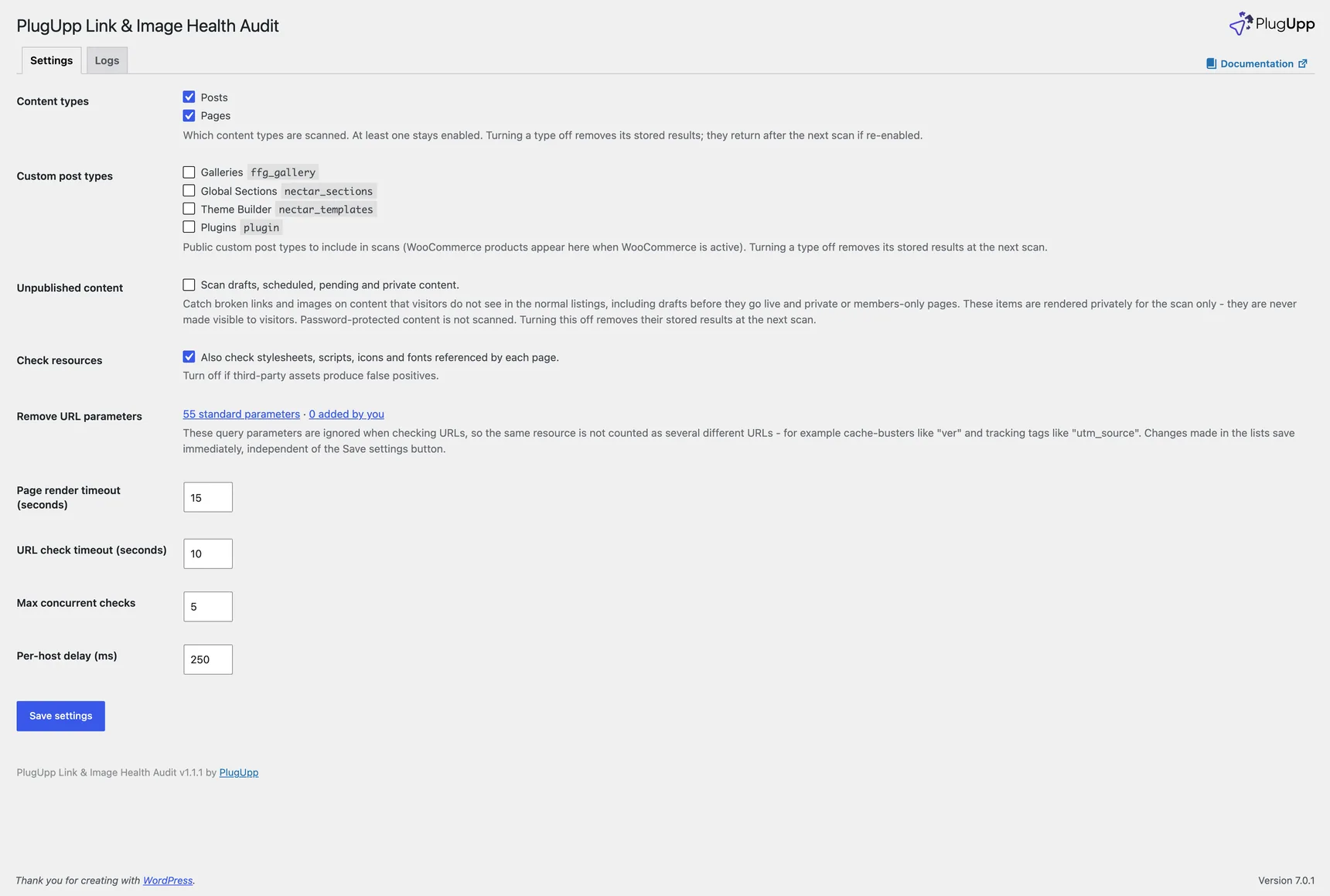Visit the WordPress link in the footer
Image resolution: width=1330 pixels, height=896 pixels.
168,881
